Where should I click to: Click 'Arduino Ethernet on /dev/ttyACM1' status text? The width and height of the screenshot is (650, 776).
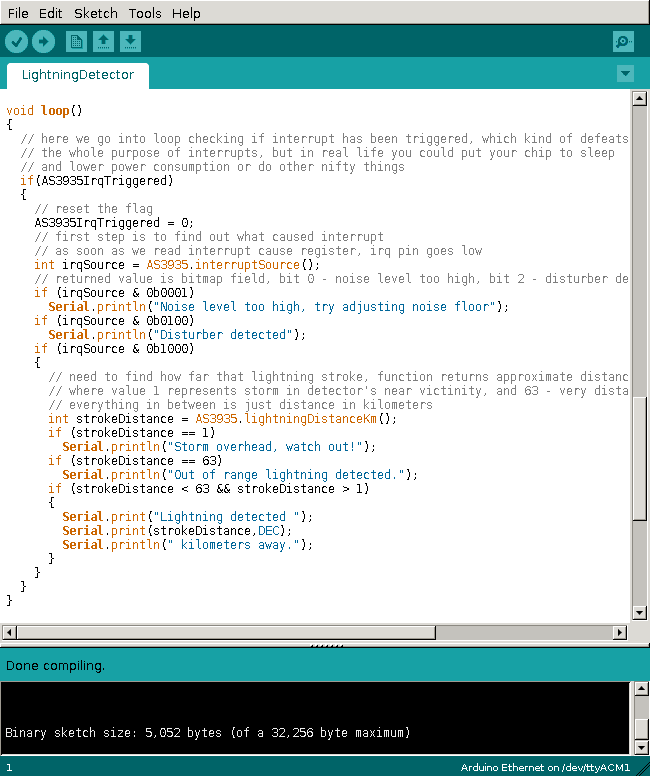[x=545, y=768]
